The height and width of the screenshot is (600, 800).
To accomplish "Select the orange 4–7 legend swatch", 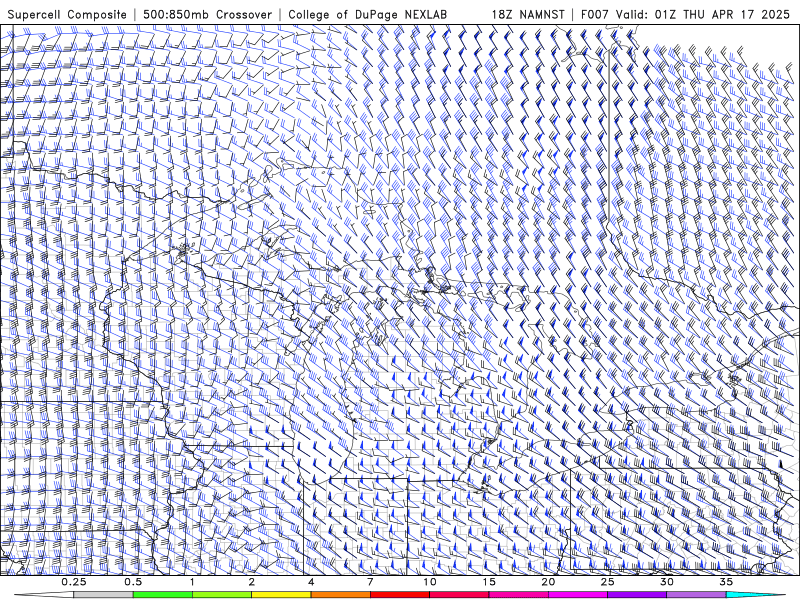I will (340, 595).
